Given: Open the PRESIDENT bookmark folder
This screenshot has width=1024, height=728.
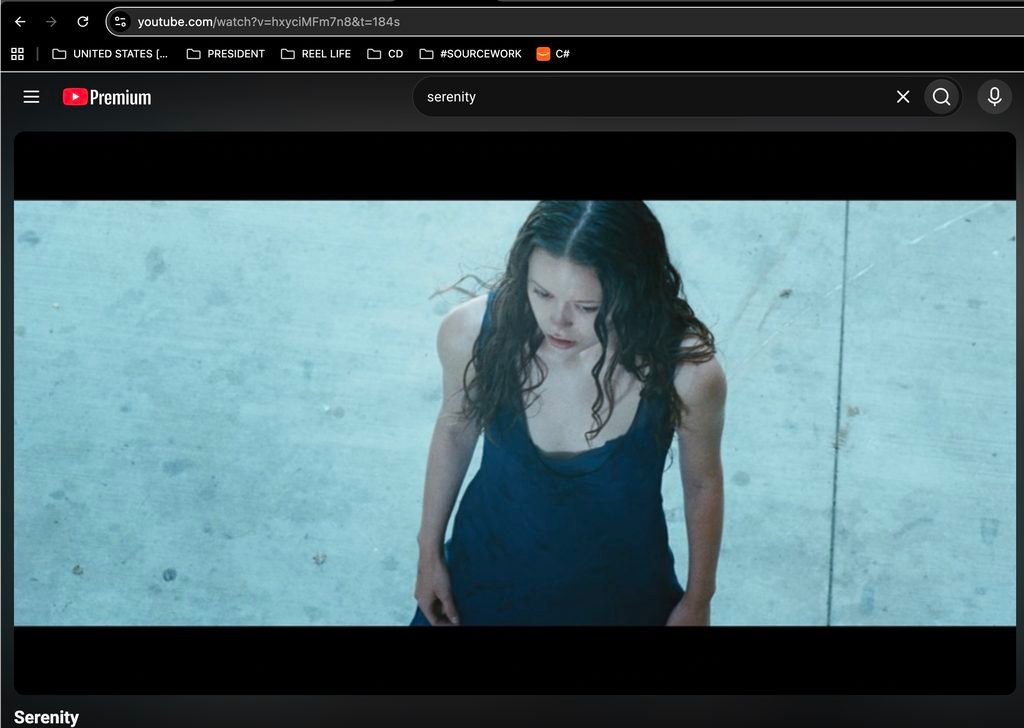Looking at the screenshot, I should (225, 54).
